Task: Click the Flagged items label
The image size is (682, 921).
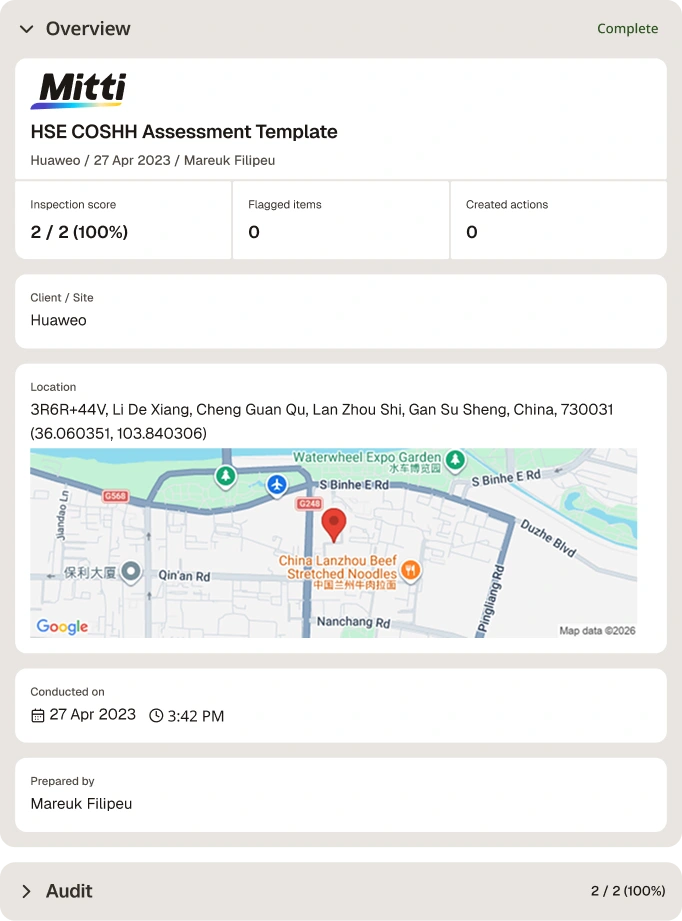Action: click(285, 204)
